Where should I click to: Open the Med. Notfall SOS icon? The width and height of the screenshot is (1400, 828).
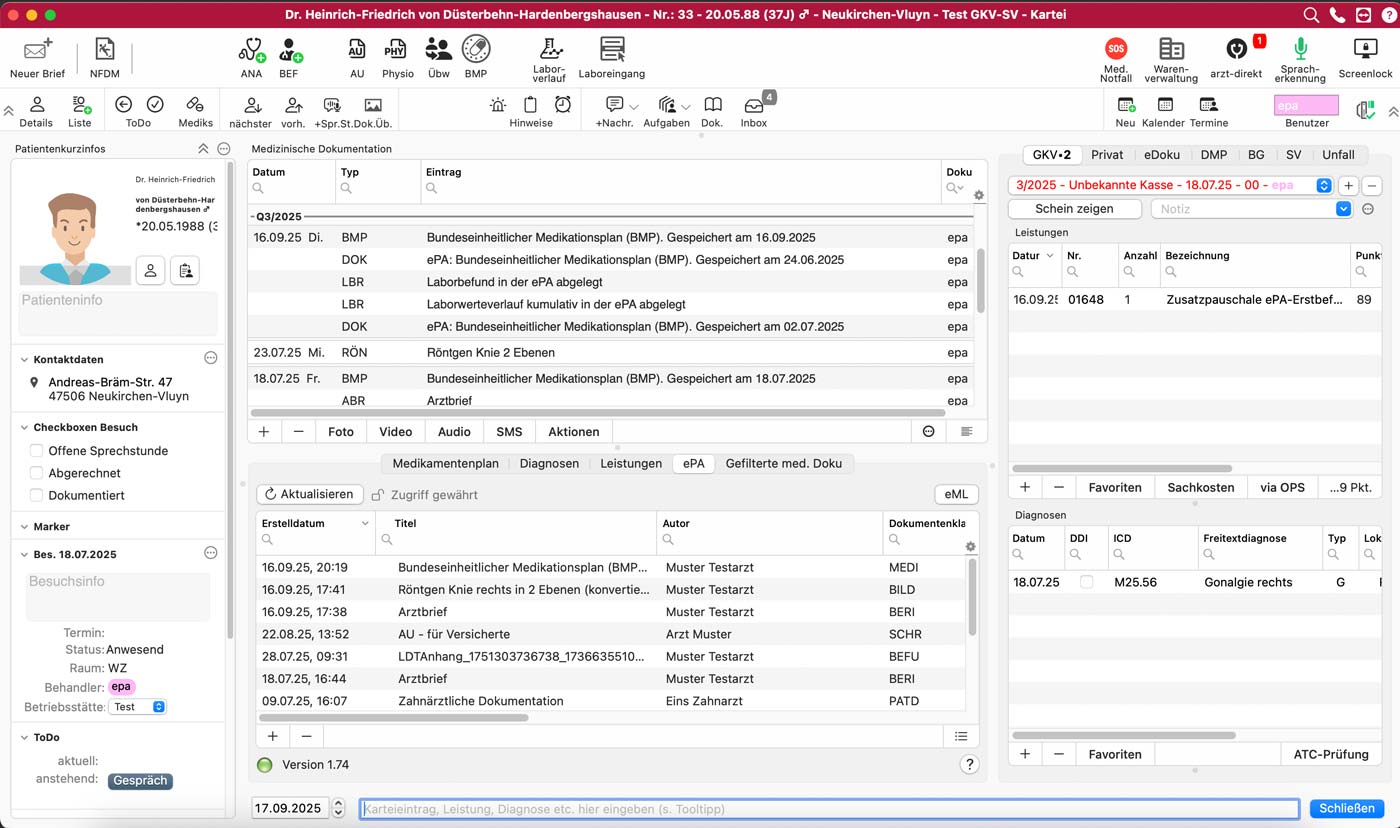1116,50
